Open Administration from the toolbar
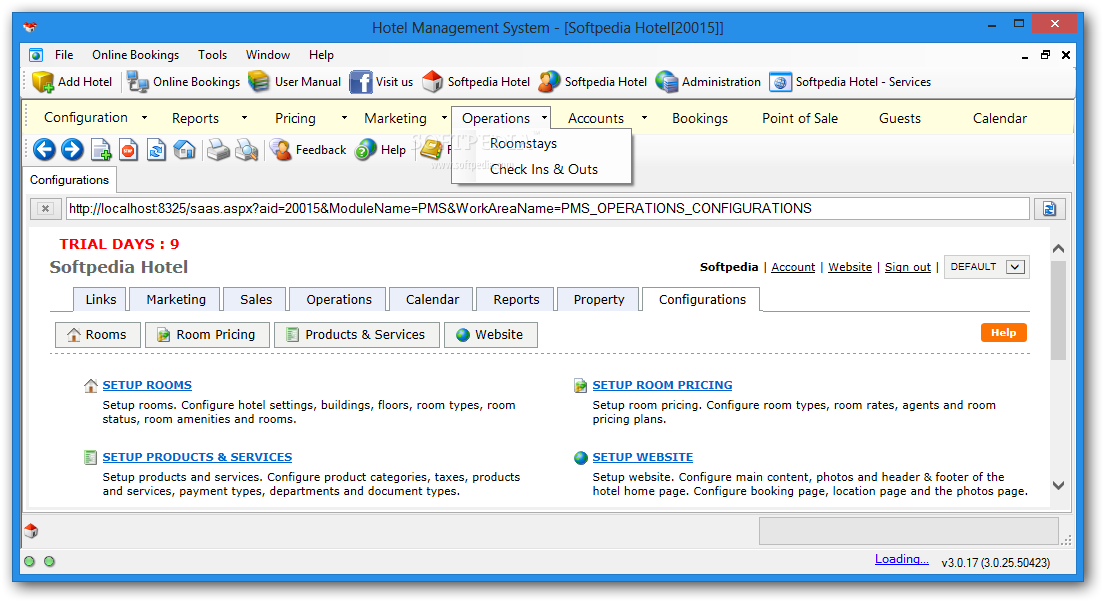The width and height of the screenshot is (1104, 602). (708, 82)
